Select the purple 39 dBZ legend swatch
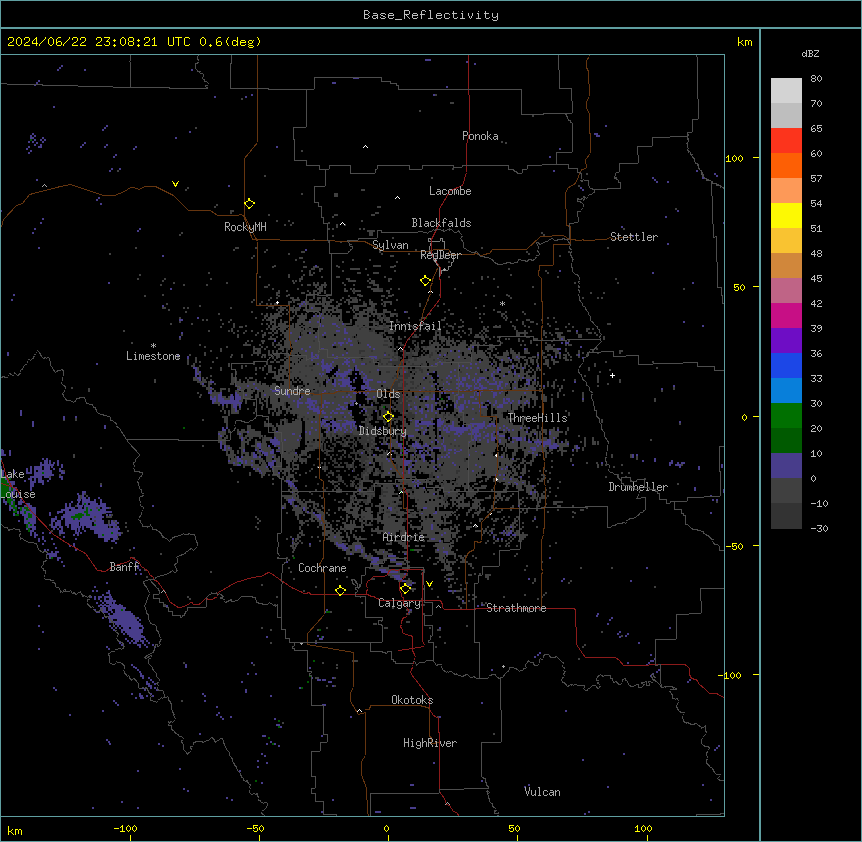The height and width of the screenshot is (842, 862). pyautogui.click(x=786, y=341)
